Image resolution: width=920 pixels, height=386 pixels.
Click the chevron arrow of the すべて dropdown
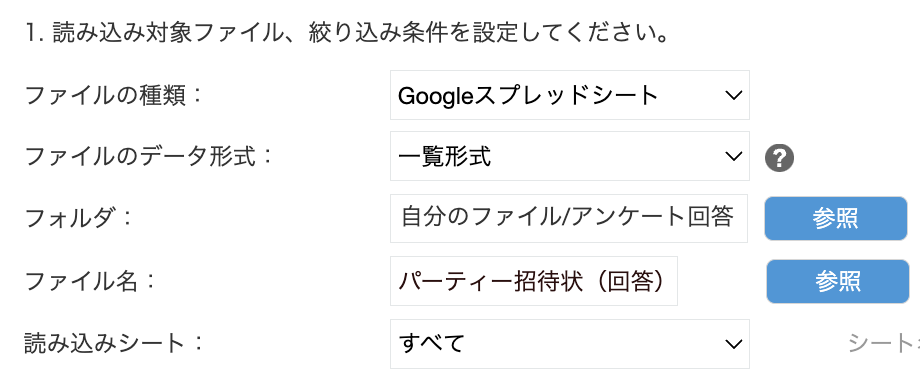tap(733, 344)
